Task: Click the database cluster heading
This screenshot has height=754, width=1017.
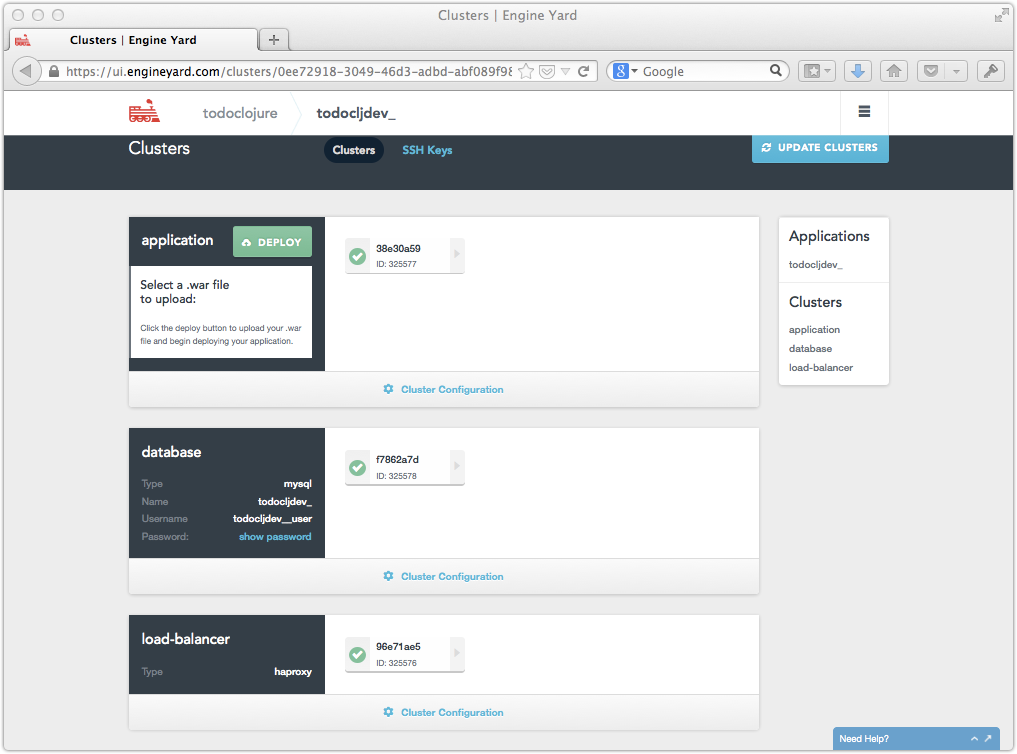Action: (x=171, y=452)
